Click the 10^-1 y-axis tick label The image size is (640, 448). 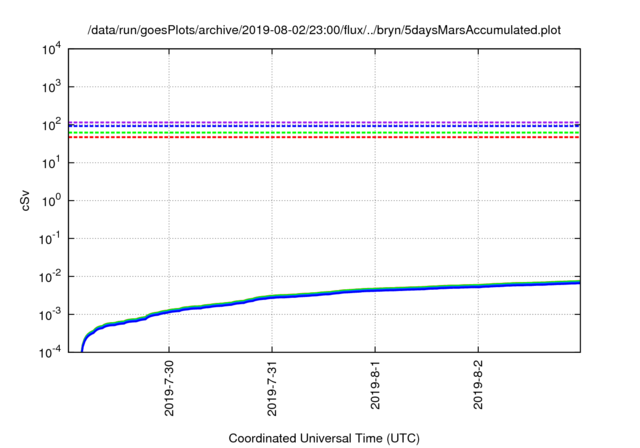tap(51, 239)
